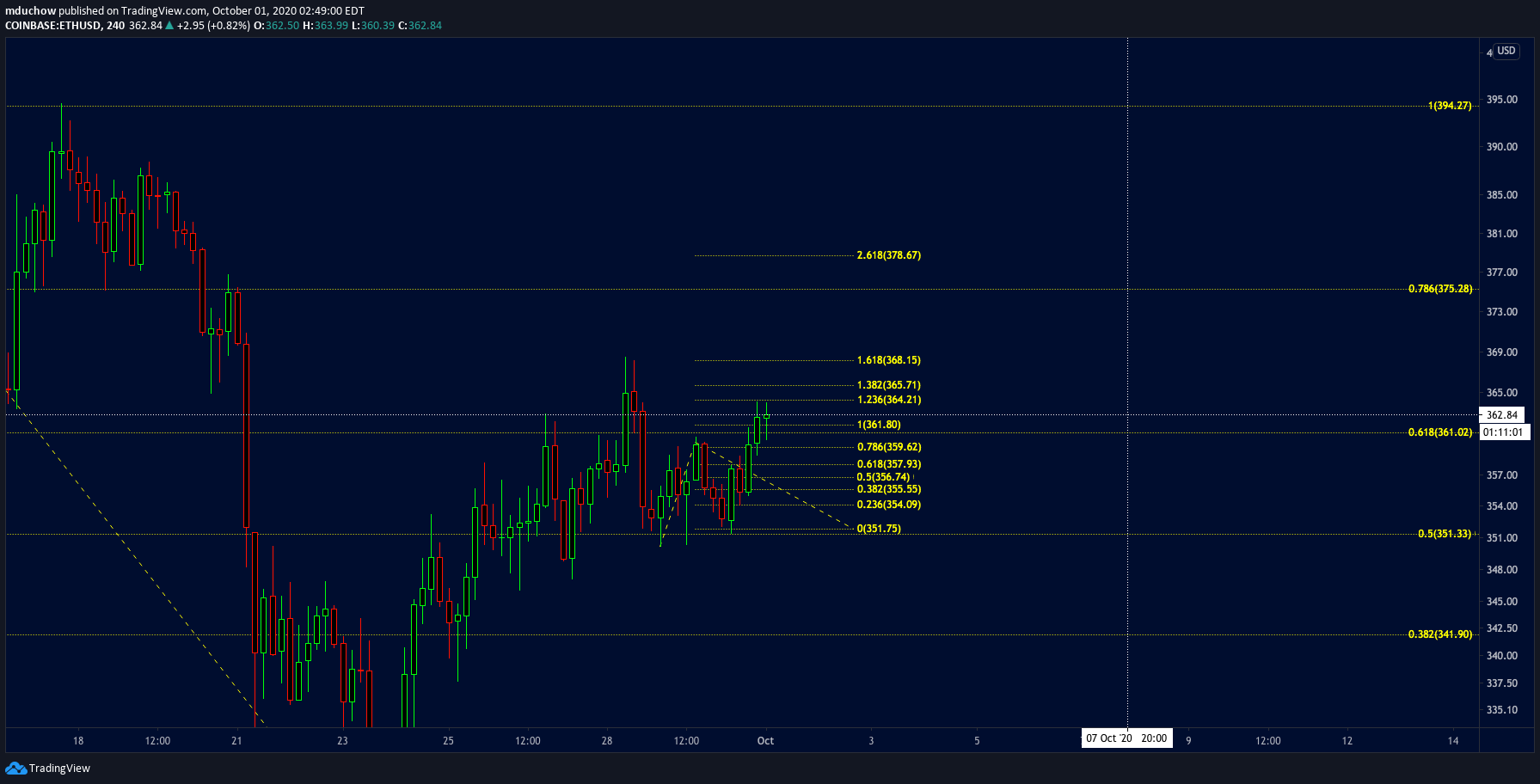
Task: Click the 340.00 price axis label
Action: pos(1502,656)
